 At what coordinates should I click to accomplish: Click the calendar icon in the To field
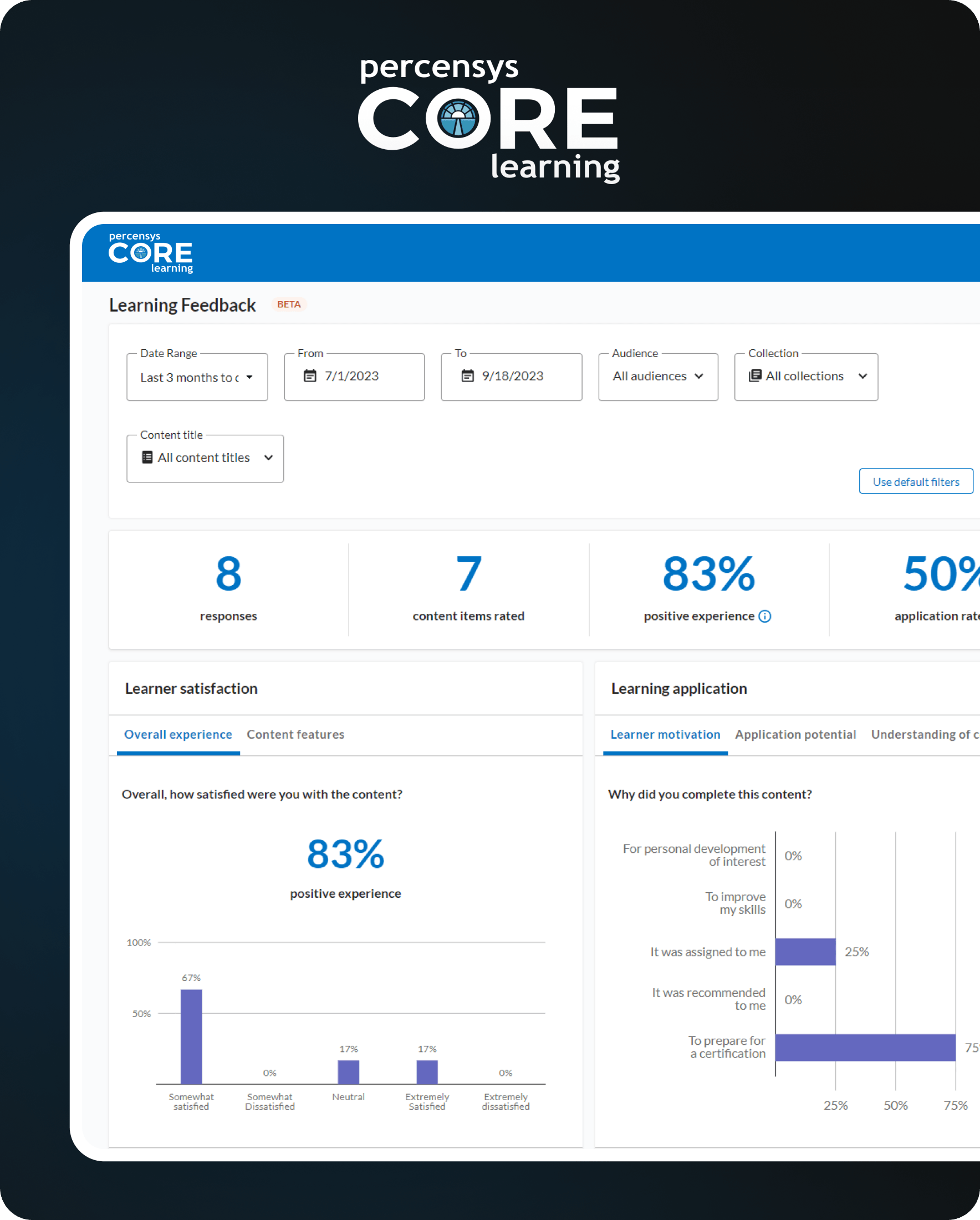(467, 376)
